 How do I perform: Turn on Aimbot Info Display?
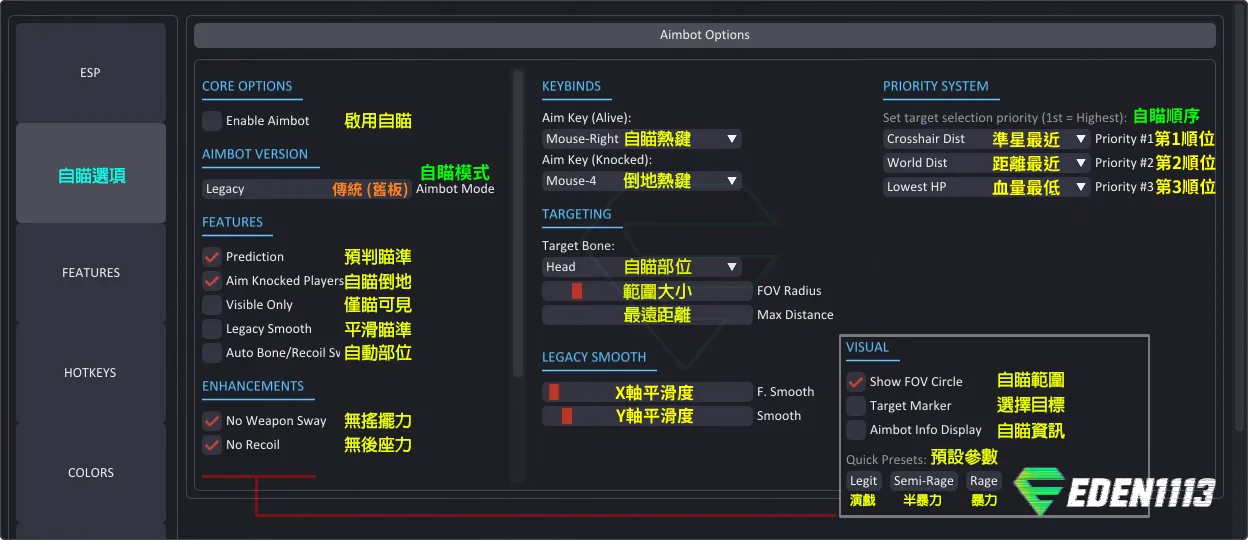pos(856,430)
